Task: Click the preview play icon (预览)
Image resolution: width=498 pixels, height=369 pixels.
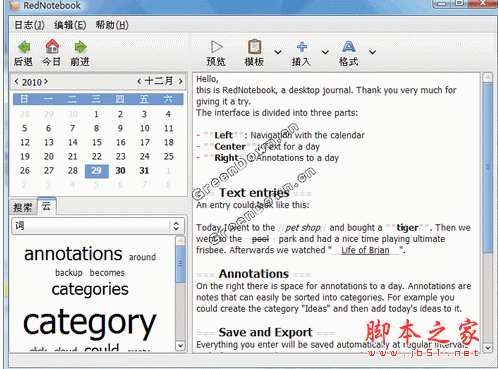Action: (217, 47)
